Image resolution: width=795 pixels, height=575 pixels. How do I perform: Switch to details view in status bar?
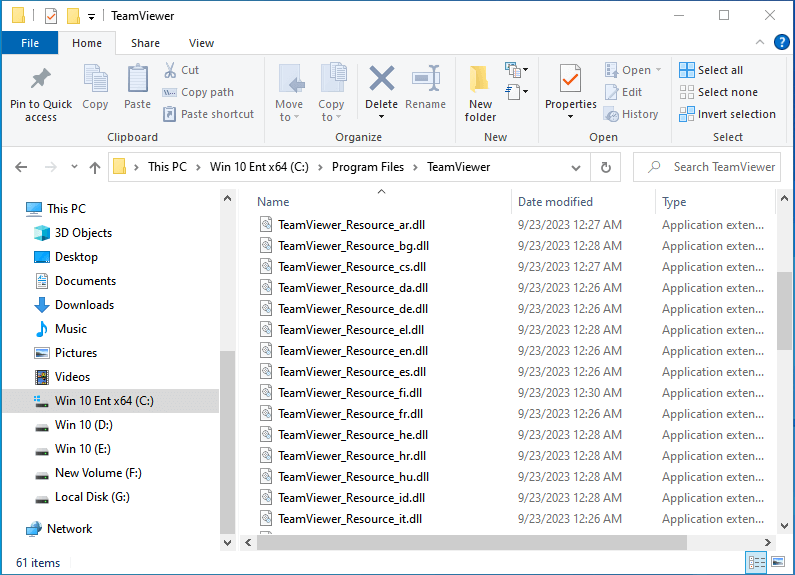[757, 563]
